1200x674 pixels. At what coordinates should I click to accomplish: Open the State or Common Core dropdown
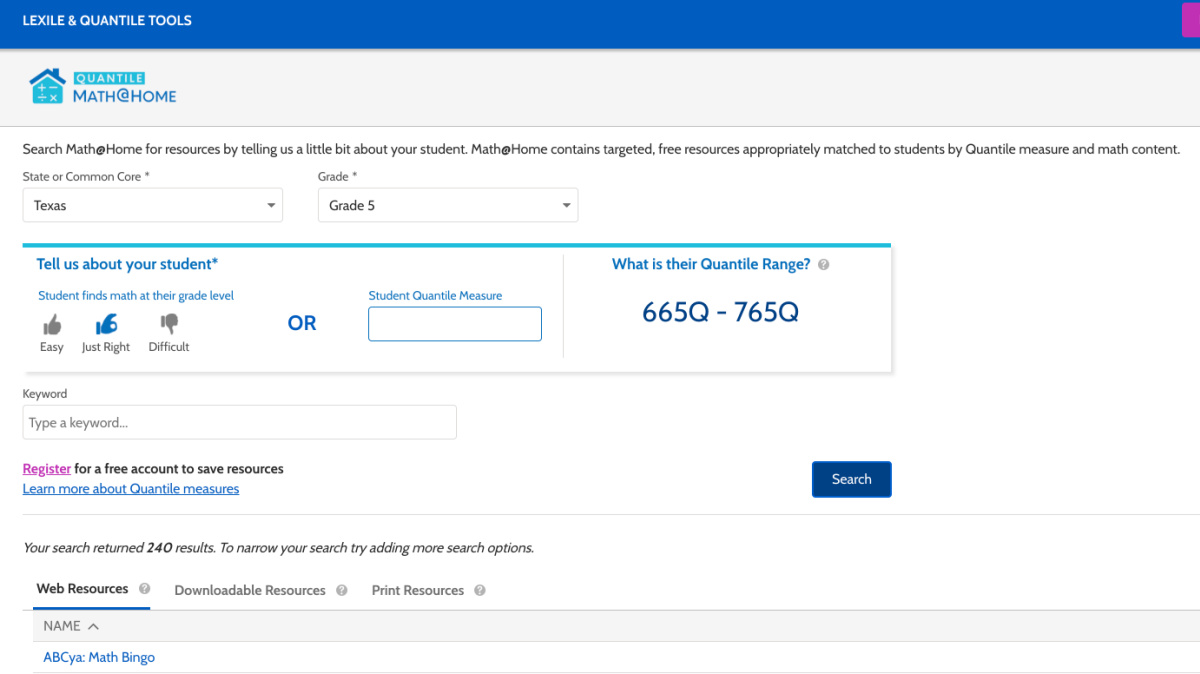pos(153,205)
